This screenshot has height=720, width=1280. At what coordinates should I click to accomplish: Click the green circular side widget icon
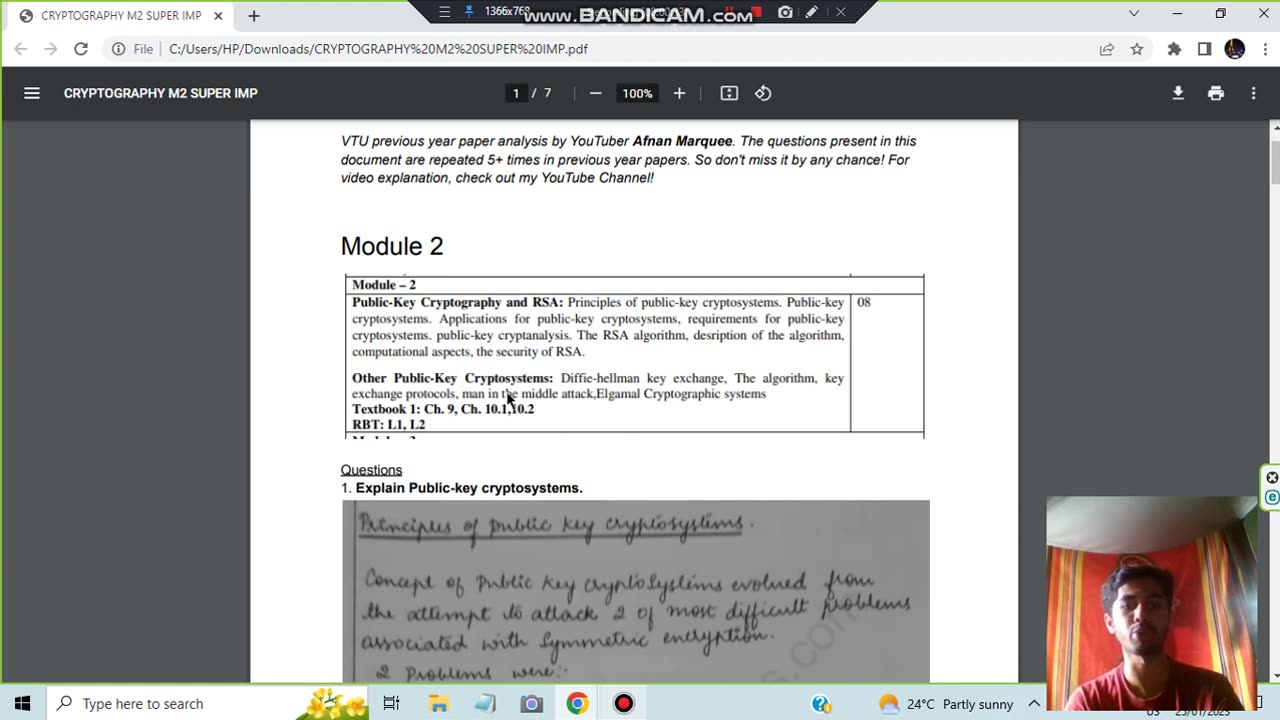1272,497
